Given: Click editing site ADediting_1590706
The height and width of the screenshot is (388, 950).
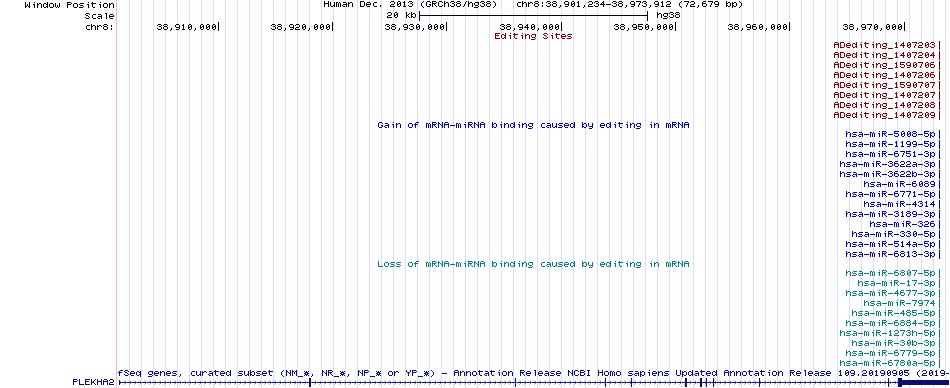Looking at the screenshot, I should click(885, 65).
